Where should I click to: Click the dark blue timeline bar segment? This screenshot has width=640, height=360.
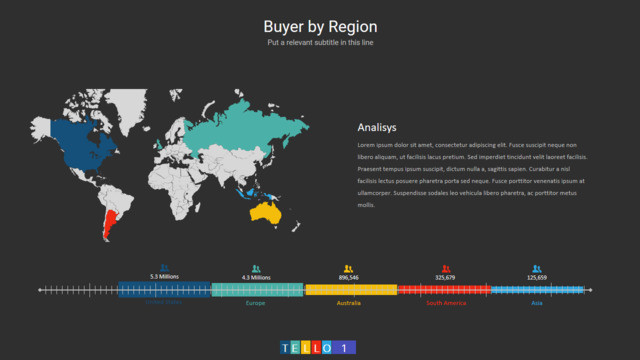click(164, 289)
